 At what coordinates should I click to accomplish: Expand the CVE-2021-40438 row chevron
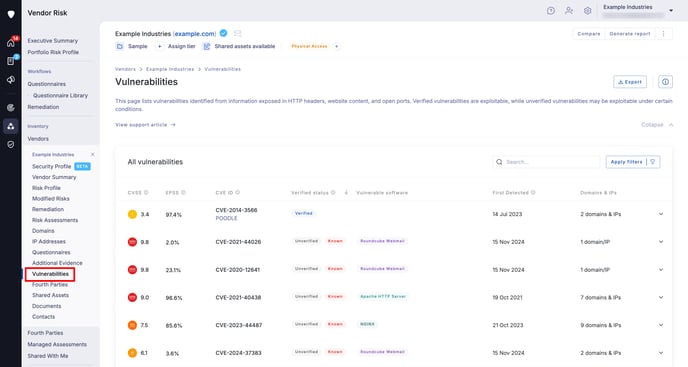pyautogui.click(x=661, y=298)
